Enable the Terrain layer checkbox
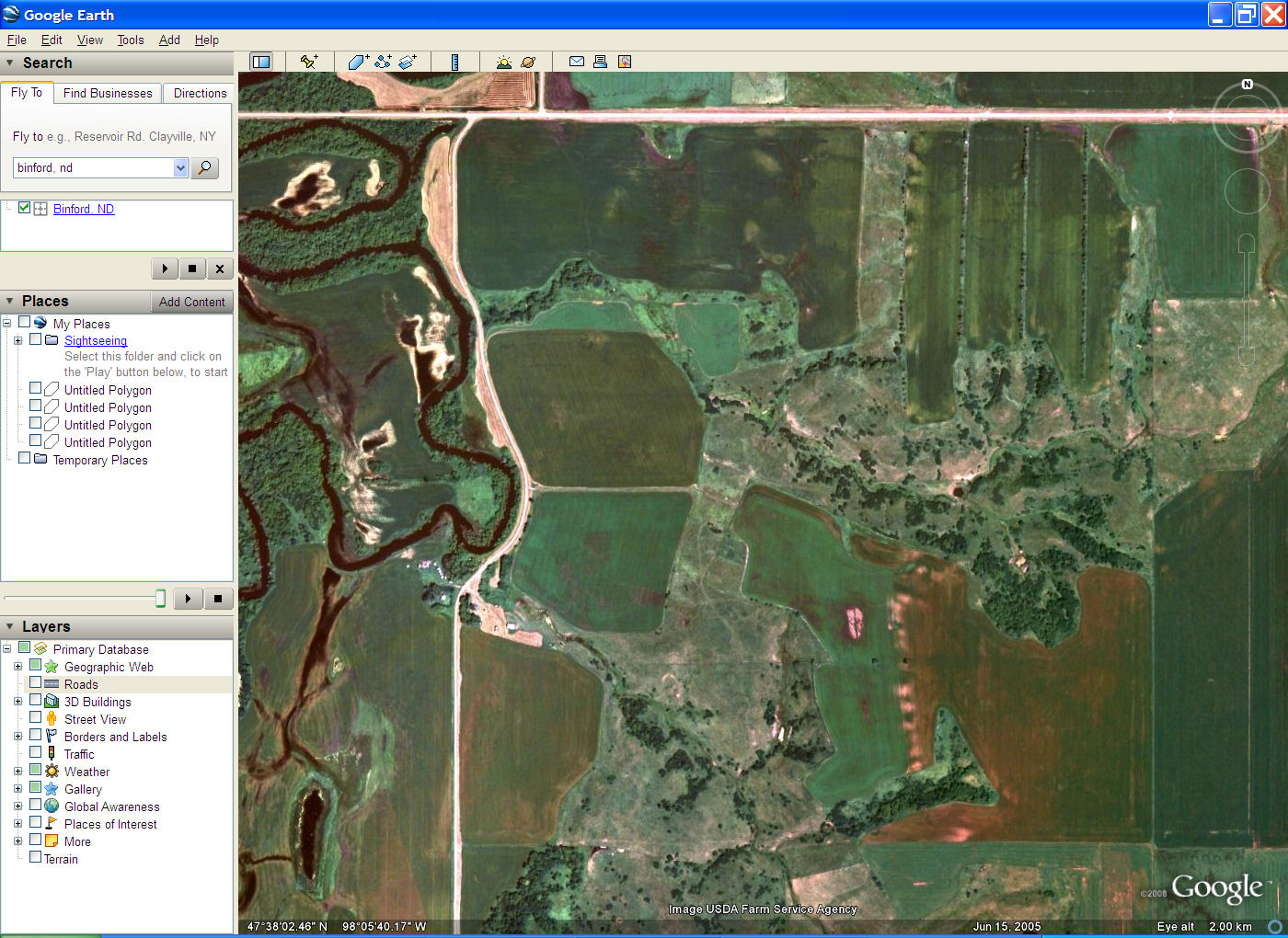 point(35,858)
